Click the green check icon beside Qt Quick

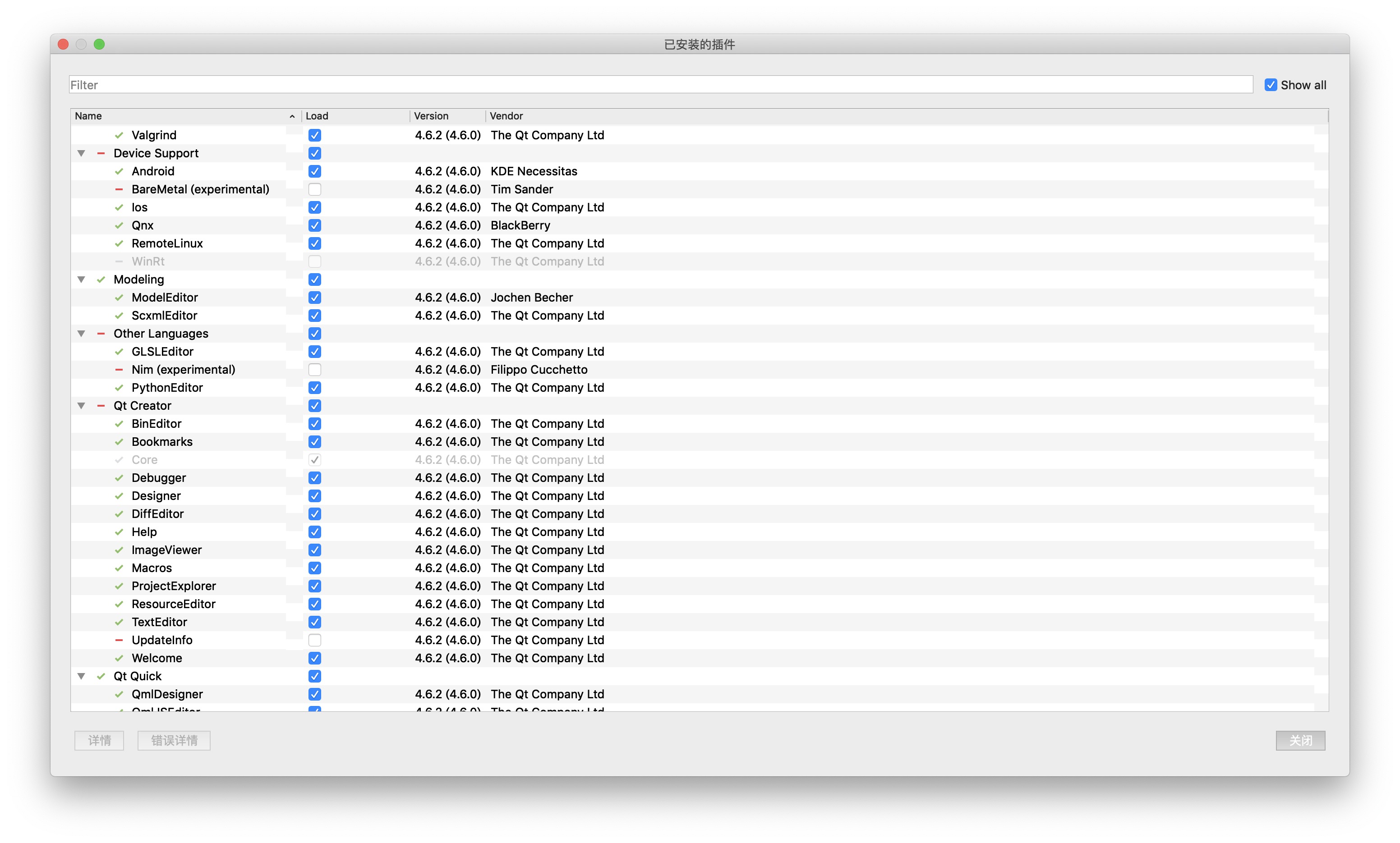pyautogui.click(x=101, y=676)
